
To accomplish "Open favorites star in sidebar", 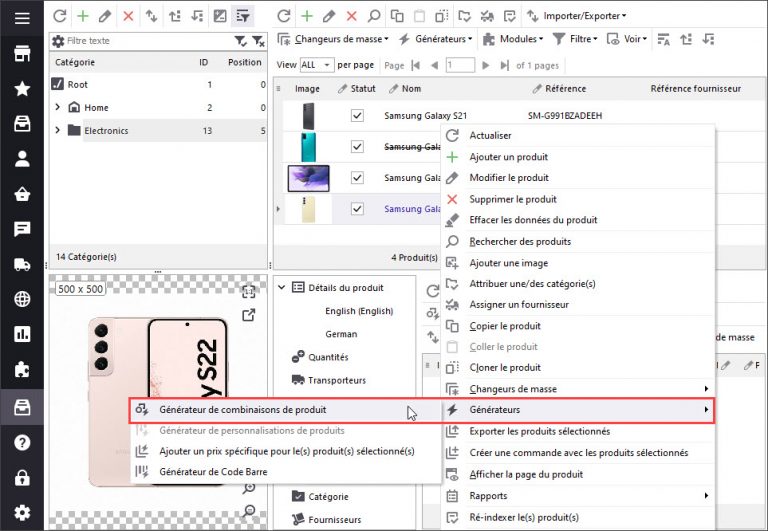I will (x=22, y=89).
